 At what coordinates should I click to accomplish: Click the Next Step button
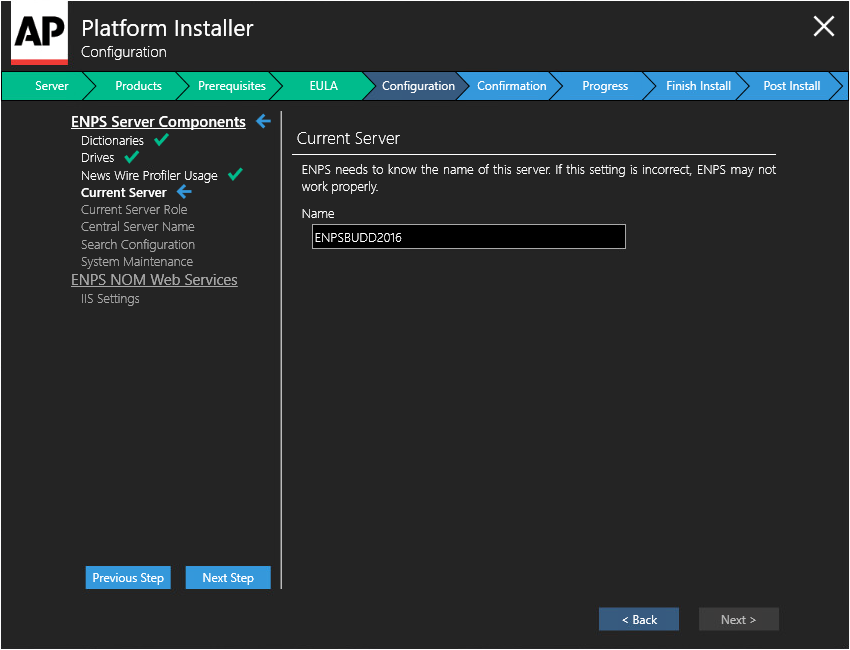tap(228, 577)
